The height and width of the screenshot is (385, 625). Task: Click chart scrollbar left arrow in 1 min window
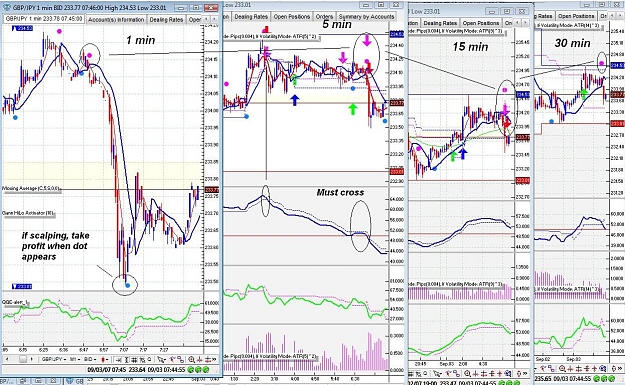tap(7, 359)
